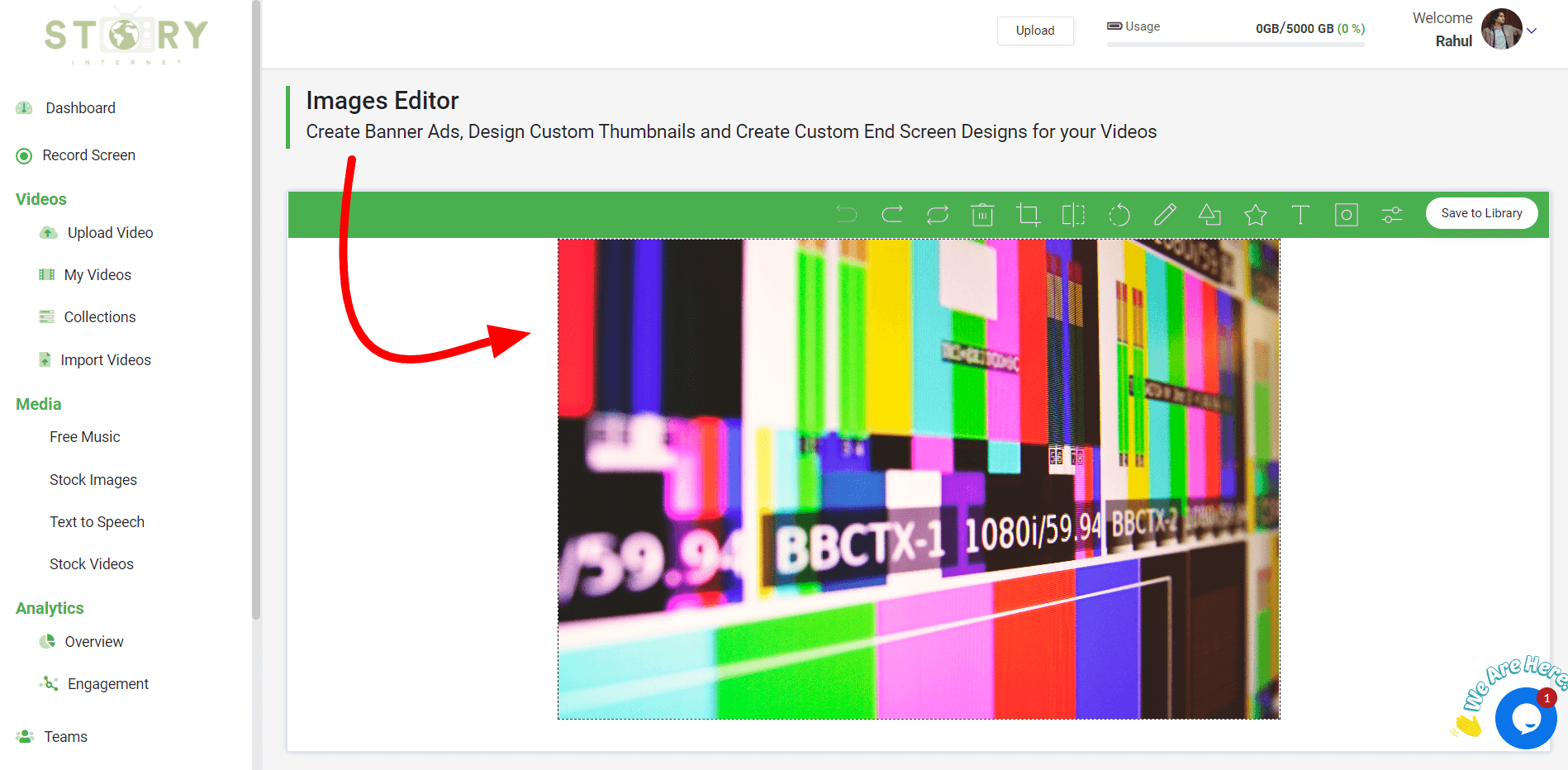
Task: Open Text to Speech under Media
Action: 97,522
